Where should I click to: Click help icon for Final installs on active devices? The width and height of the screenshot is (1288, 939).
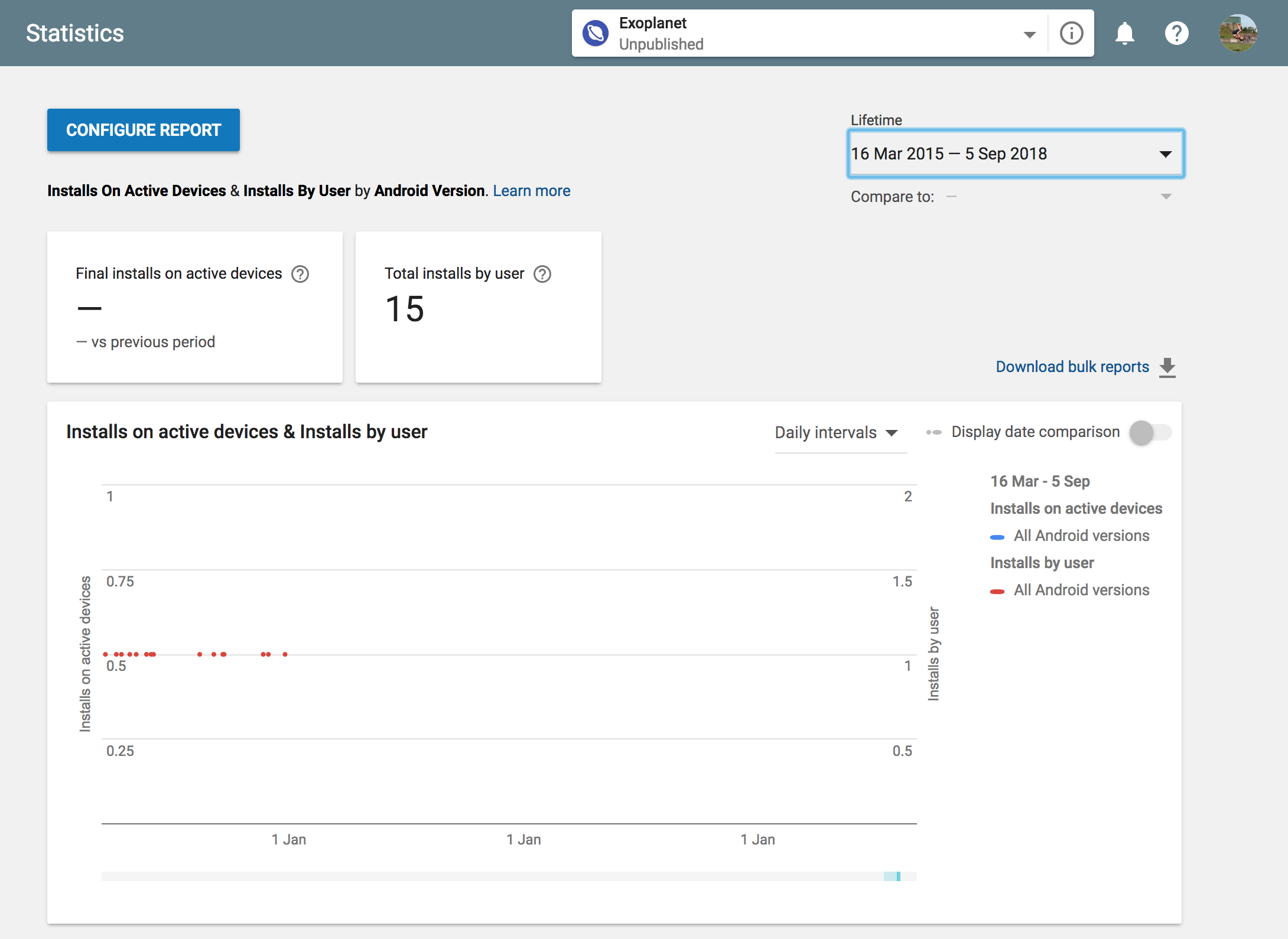pyautogui.click(x=300, y=274)
